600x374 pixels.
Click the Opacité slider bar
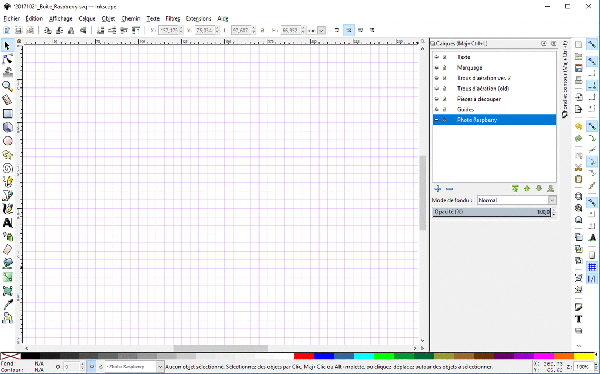point(492,212)
